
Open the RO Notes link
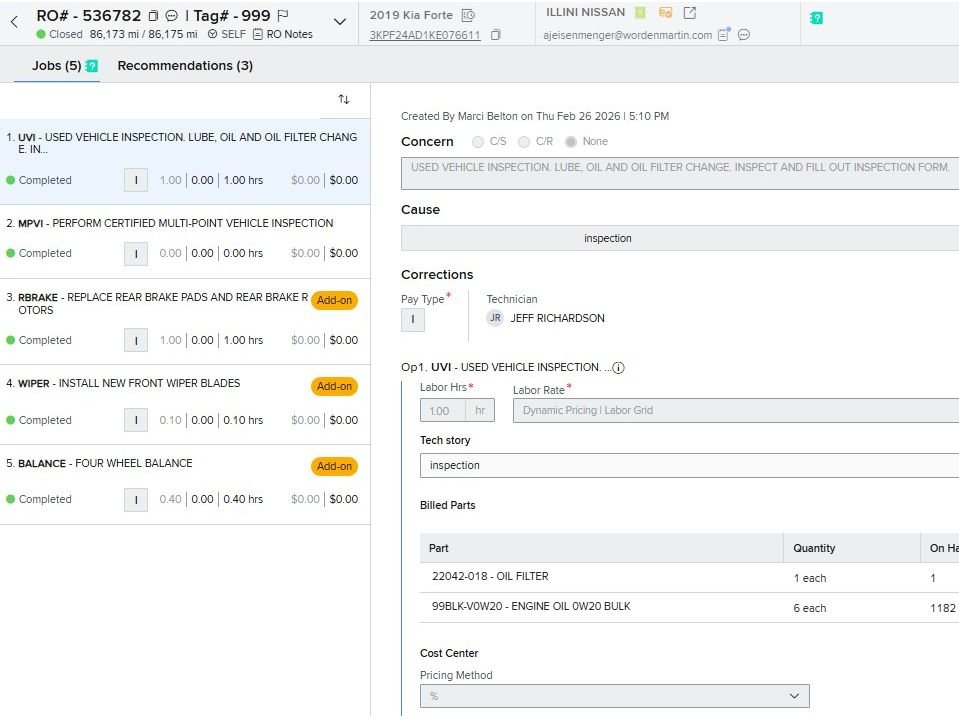tap(283, 34)
